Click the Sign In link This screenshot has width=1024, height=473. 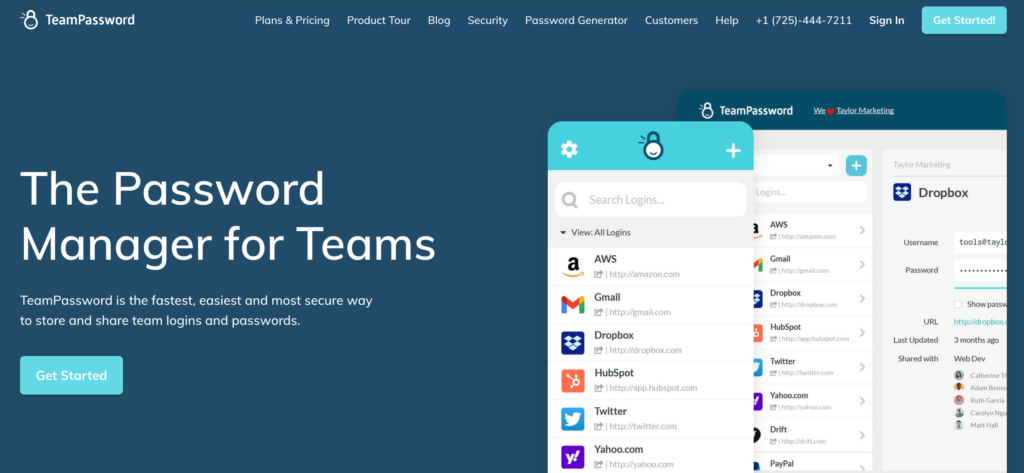[x=886, y=20]
